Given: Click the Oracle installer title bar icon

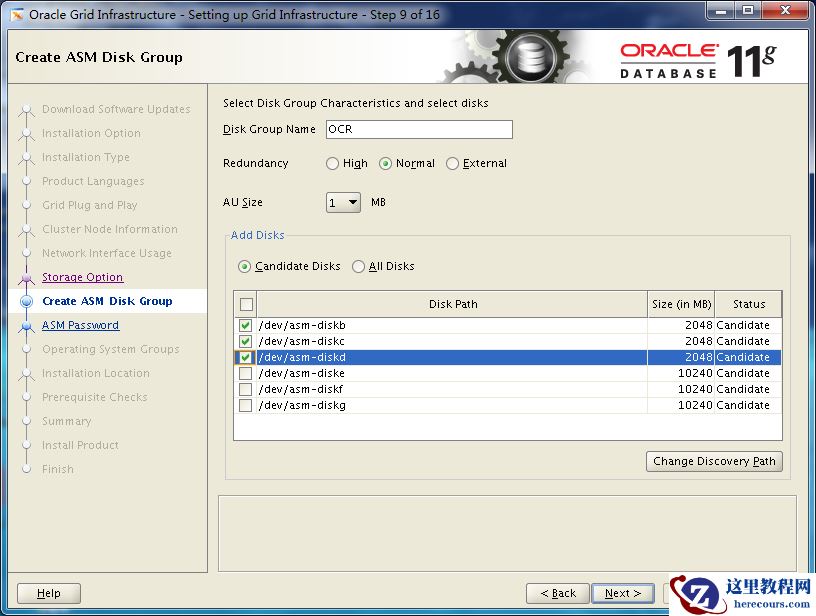Looking at the screenshot, I should pos(17,15).
